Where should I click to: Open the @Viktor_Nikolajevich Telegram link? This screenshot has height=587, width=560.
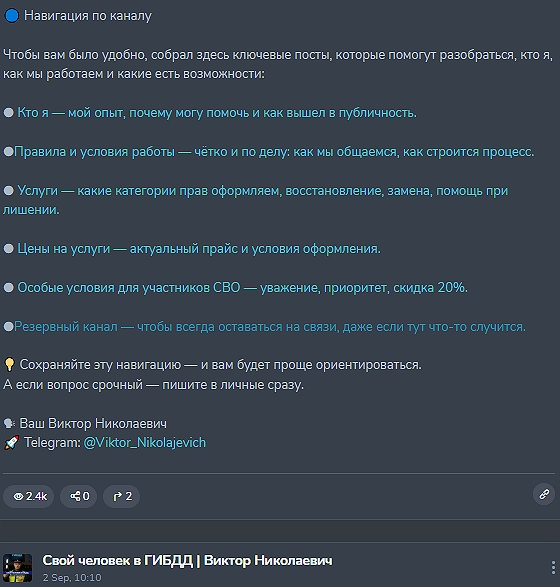click(145, 442)
